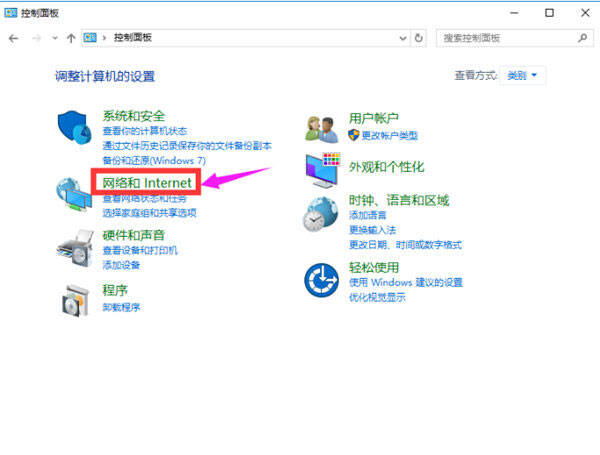The width and height of the screenshot is (600, 455).
Task: Open 查看网络状态和任务 link
Action: point(144,198)
